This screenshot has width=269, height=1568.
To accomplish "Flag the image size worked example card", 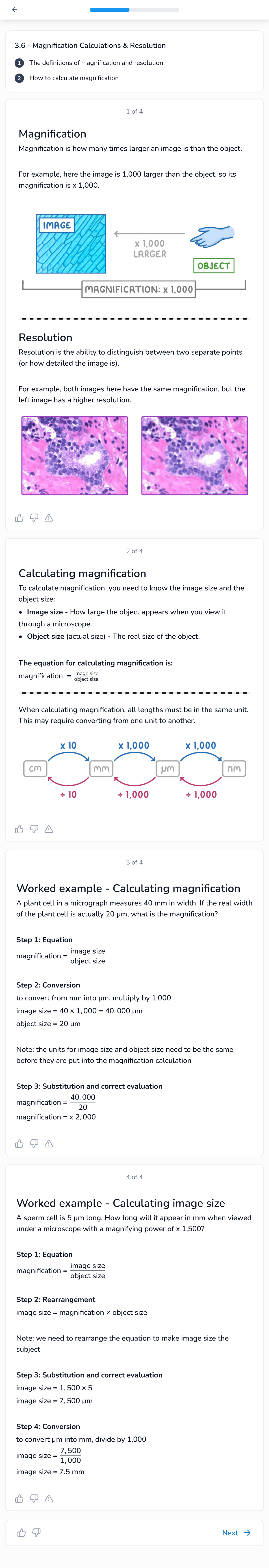I will pyautogui.click(x=49, y=1499).
